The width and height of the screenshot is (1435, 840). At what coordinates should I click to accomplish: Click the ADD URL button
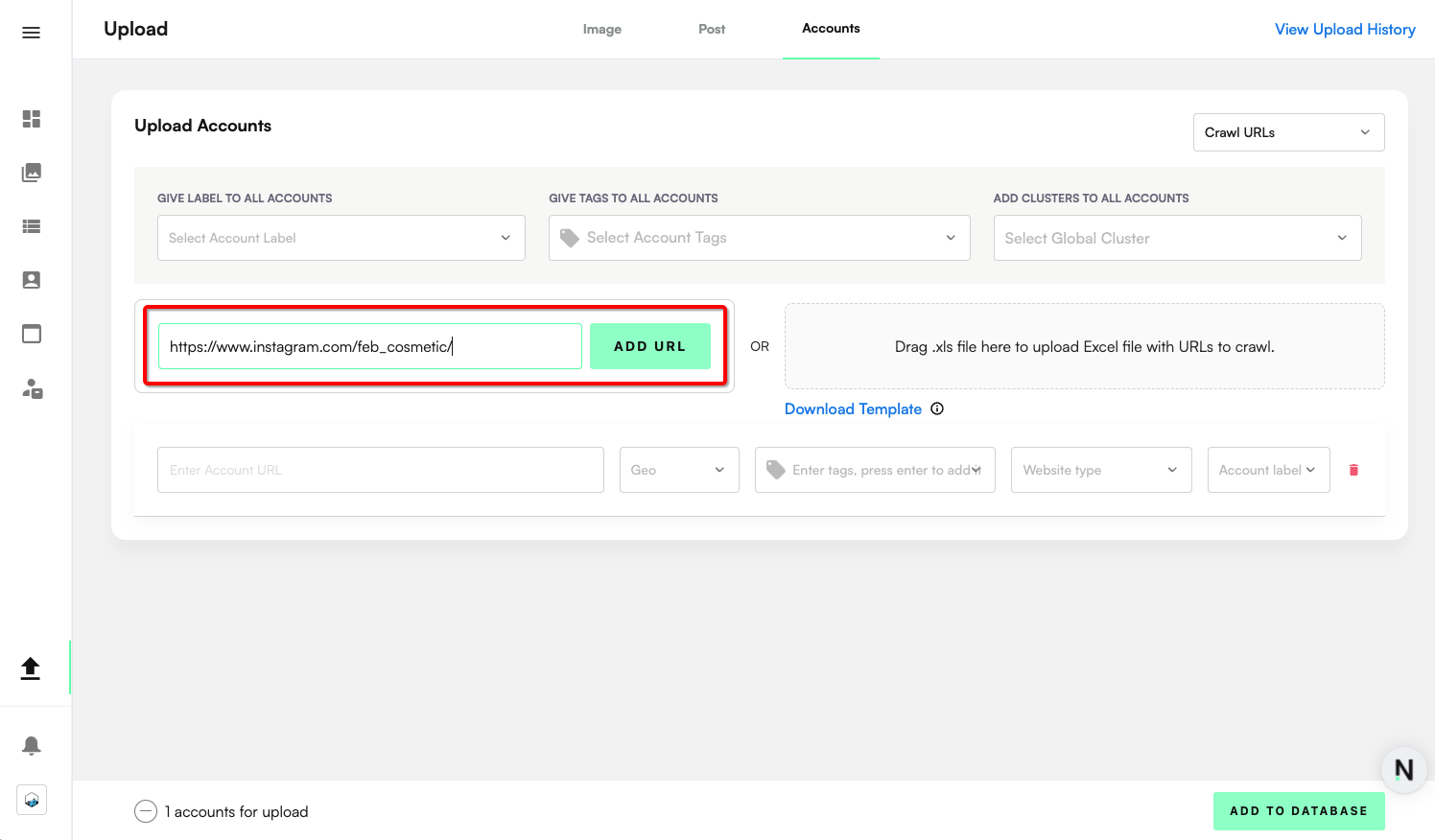(649, 346)
